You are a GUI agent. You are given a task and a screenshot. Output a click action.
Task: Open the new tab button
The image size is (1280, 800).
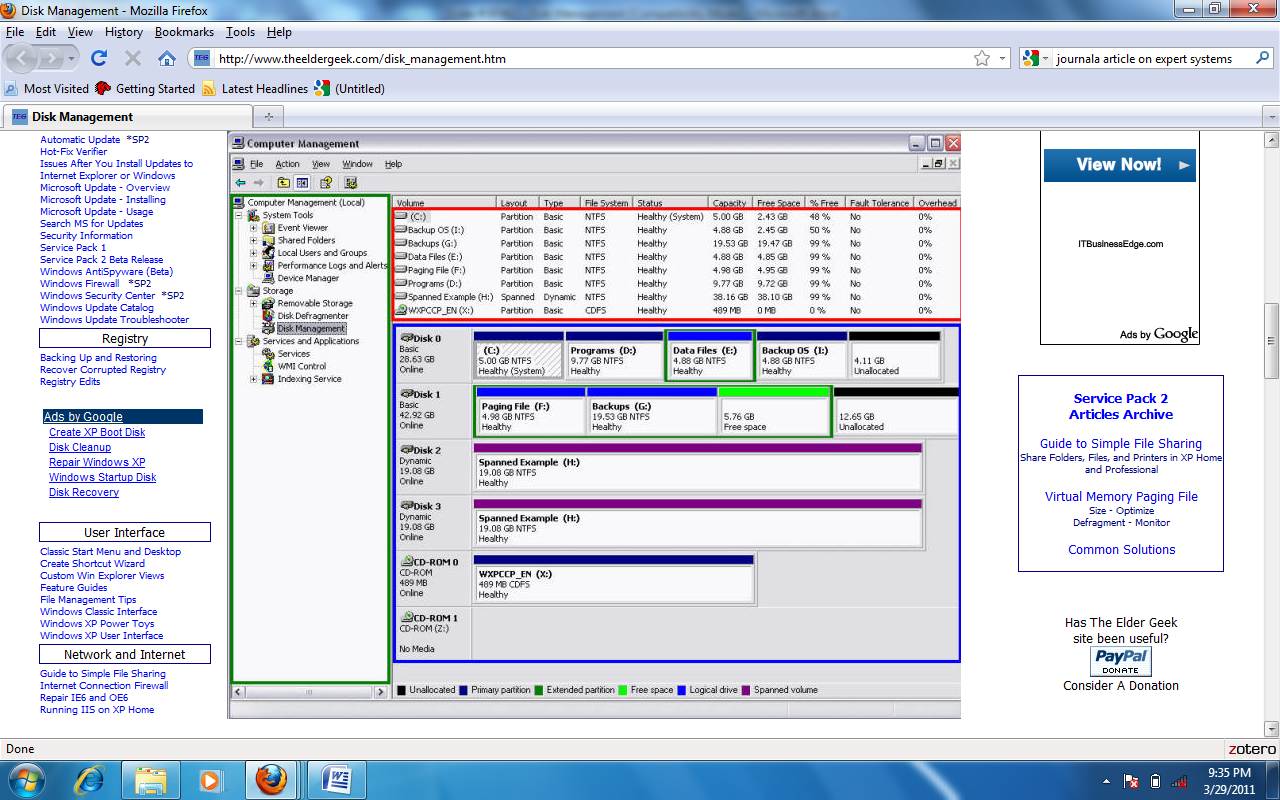pyautogui.click(x=268, y=116)
